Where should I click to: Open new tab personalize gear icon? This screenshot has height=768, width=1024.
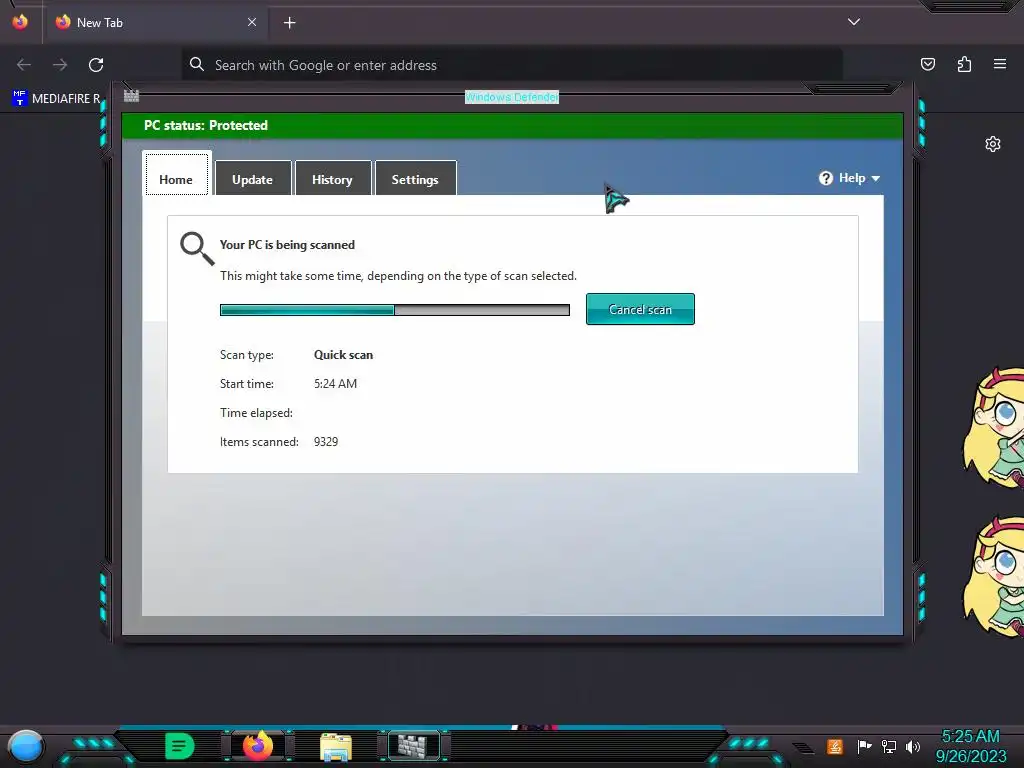[x=993, y=144]
